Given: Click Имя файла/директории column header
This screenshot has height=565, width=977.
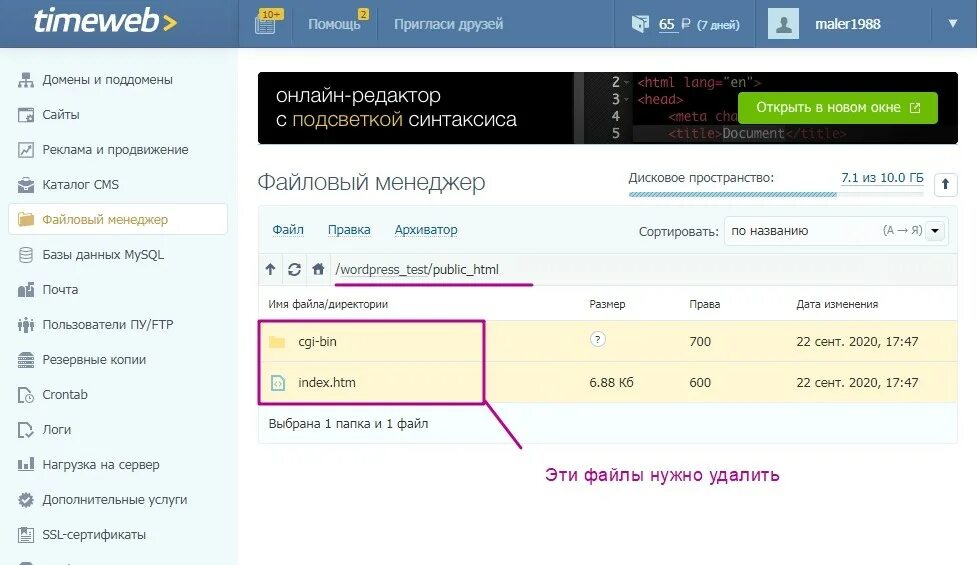Looking at the screenshot, I should pyautogui.click(x=328, y=304).
